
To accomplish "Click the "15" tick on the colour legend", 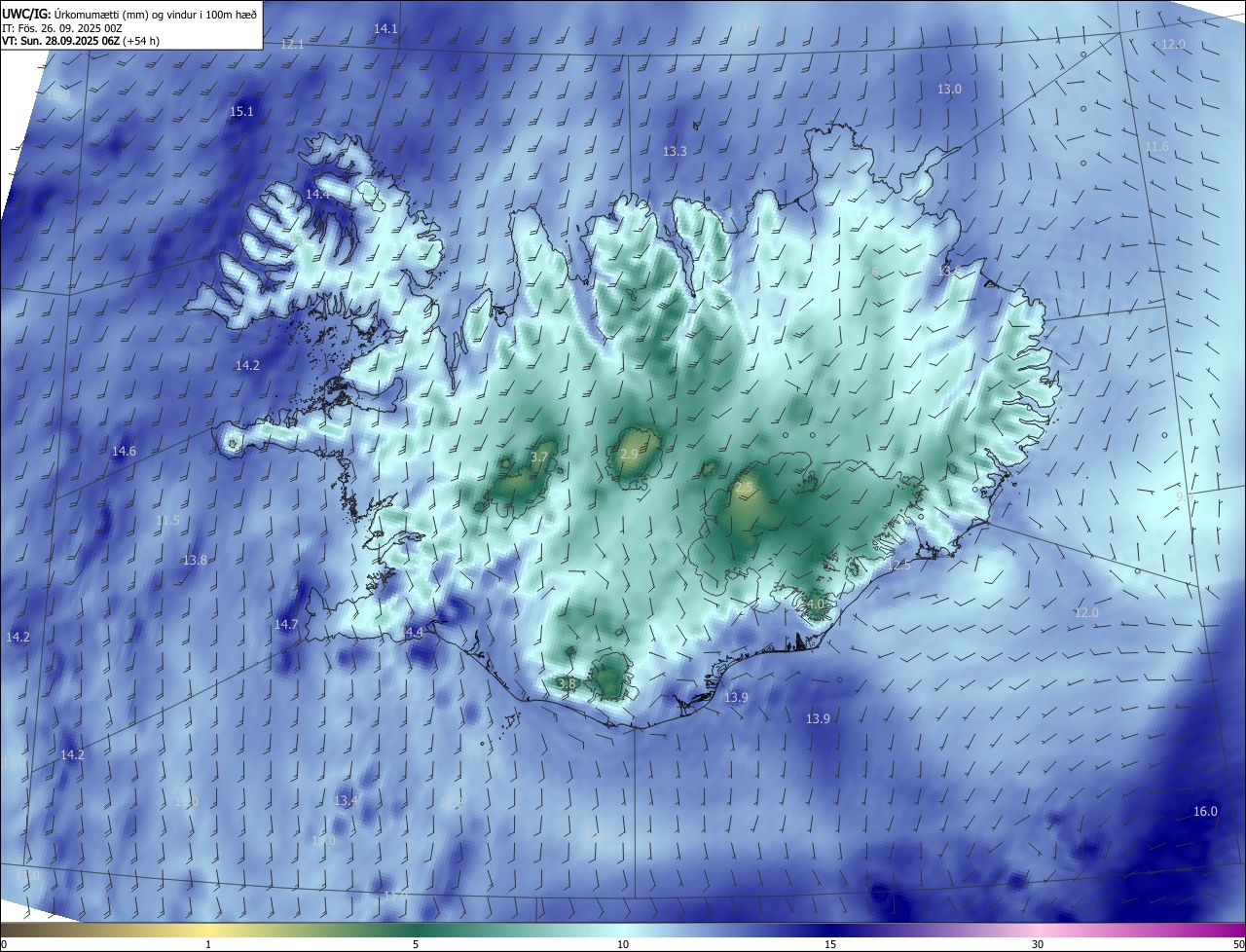I will tap(830, 945).
